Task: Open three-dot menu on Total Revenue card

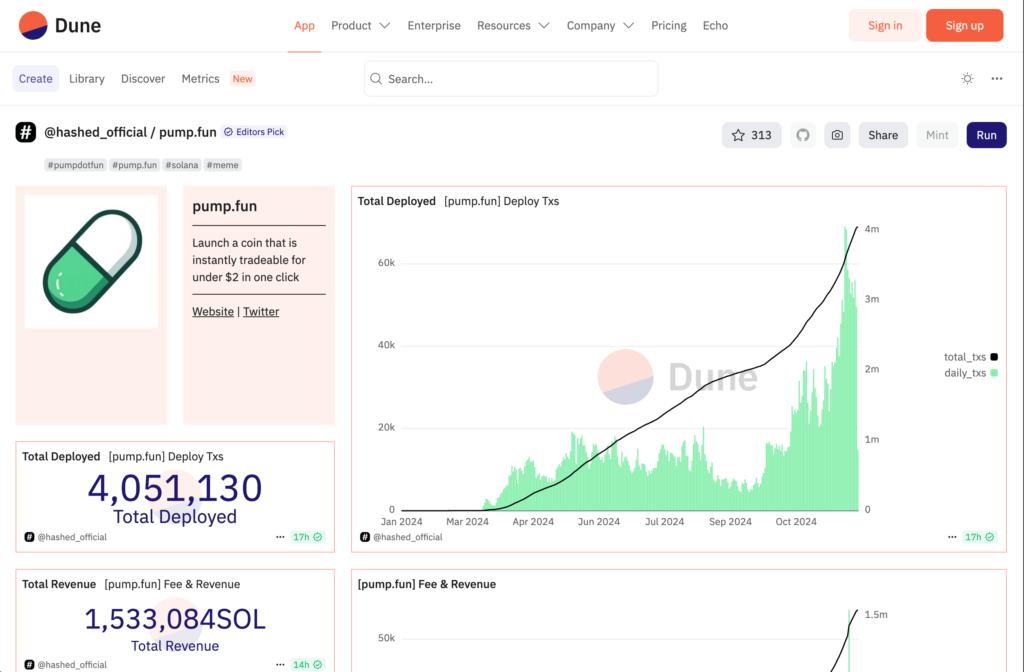Action: tap(280, 664)
